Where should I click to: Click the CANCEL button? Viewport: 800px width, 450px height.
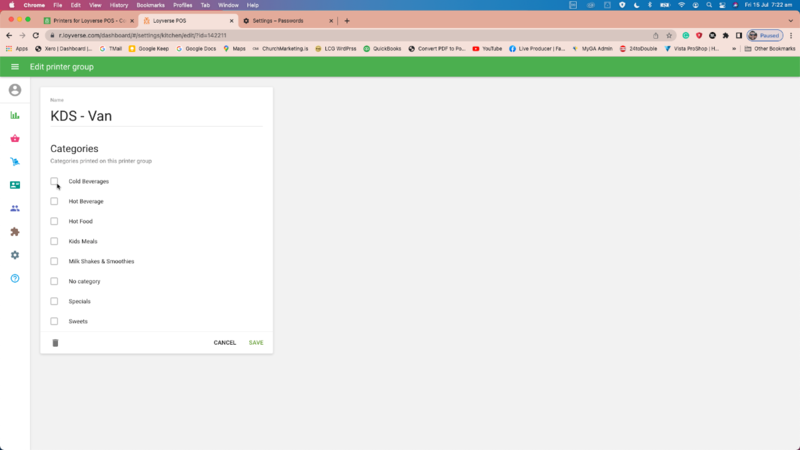click(224, 343)
